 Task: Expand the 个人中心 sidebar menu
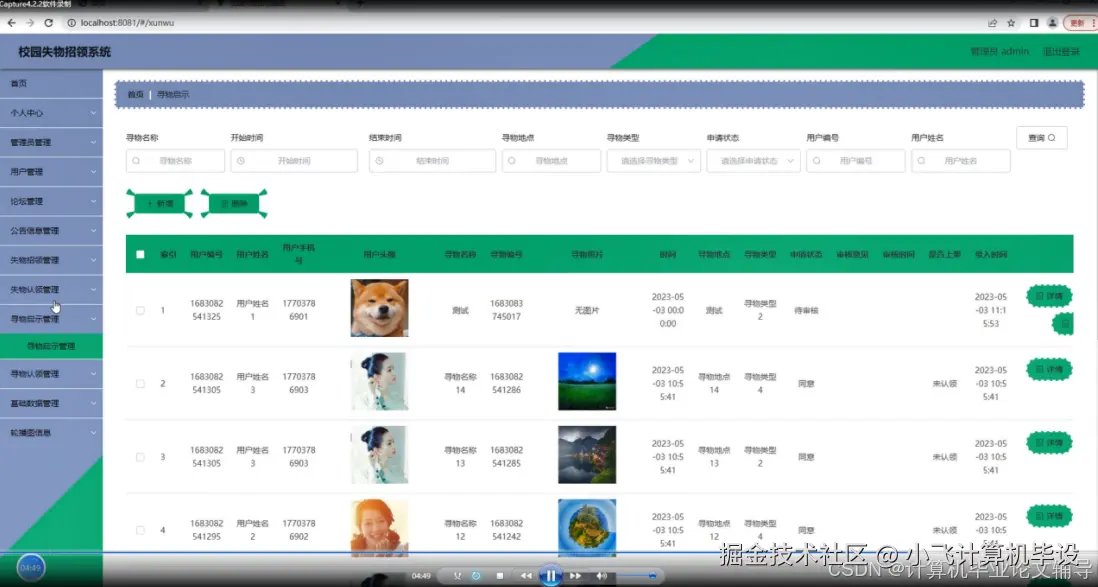51,113
